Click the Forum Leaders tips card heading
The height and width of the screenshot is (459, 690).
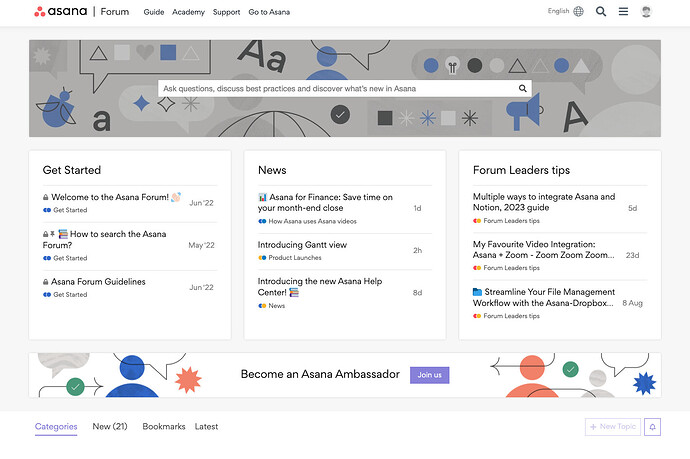click(x=521, y=170)
